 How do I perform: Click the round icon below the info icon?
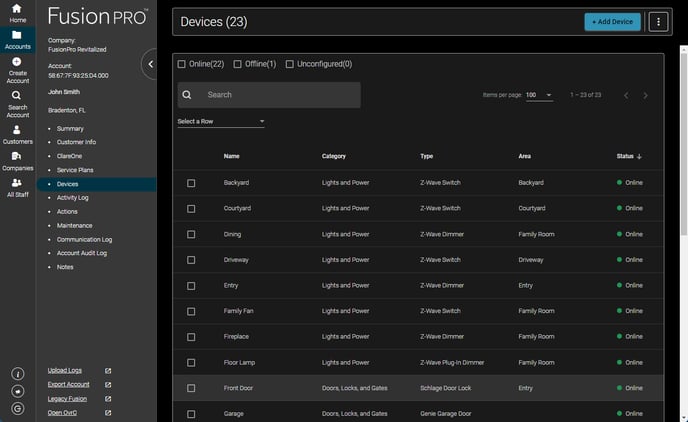(x=18, y=391)
